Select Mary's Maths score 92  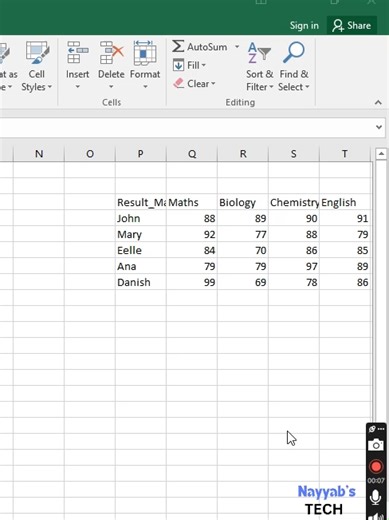pyautogui.click(x=192, y=234)
